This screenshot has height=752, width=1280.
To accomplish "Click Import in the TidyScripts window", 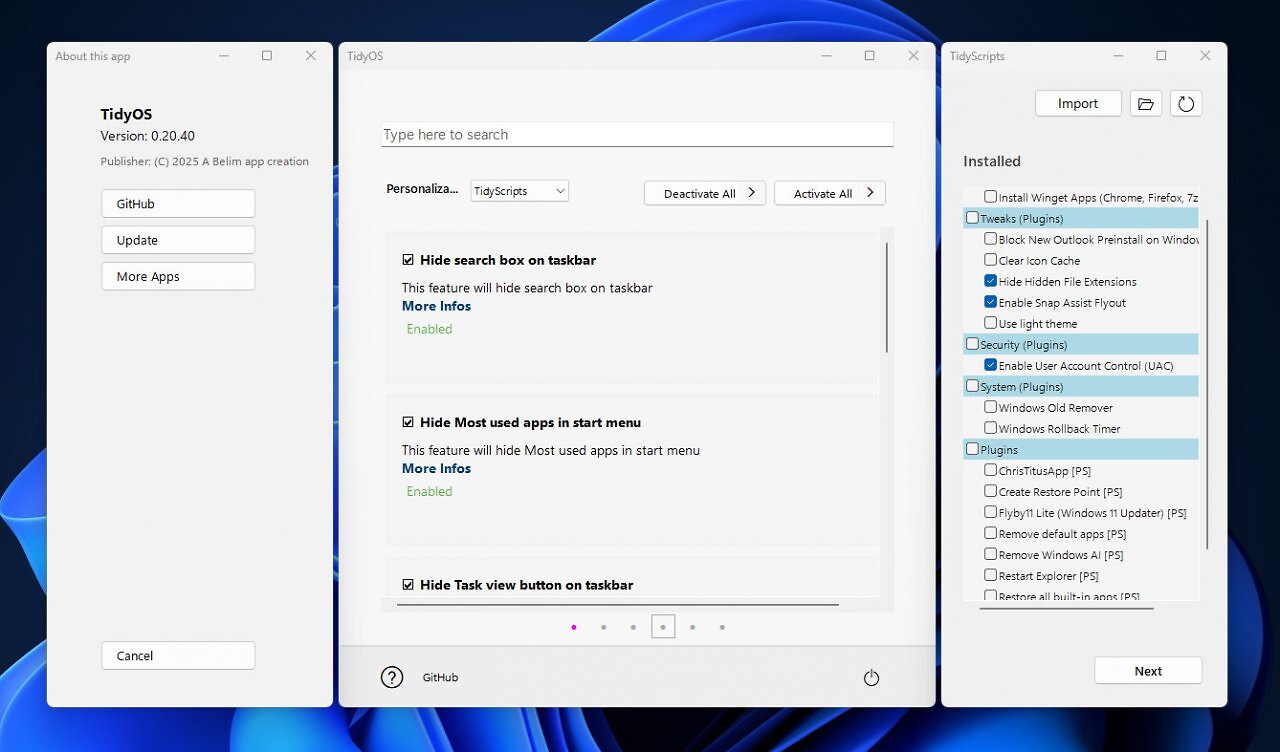I will coord(1078,104).
